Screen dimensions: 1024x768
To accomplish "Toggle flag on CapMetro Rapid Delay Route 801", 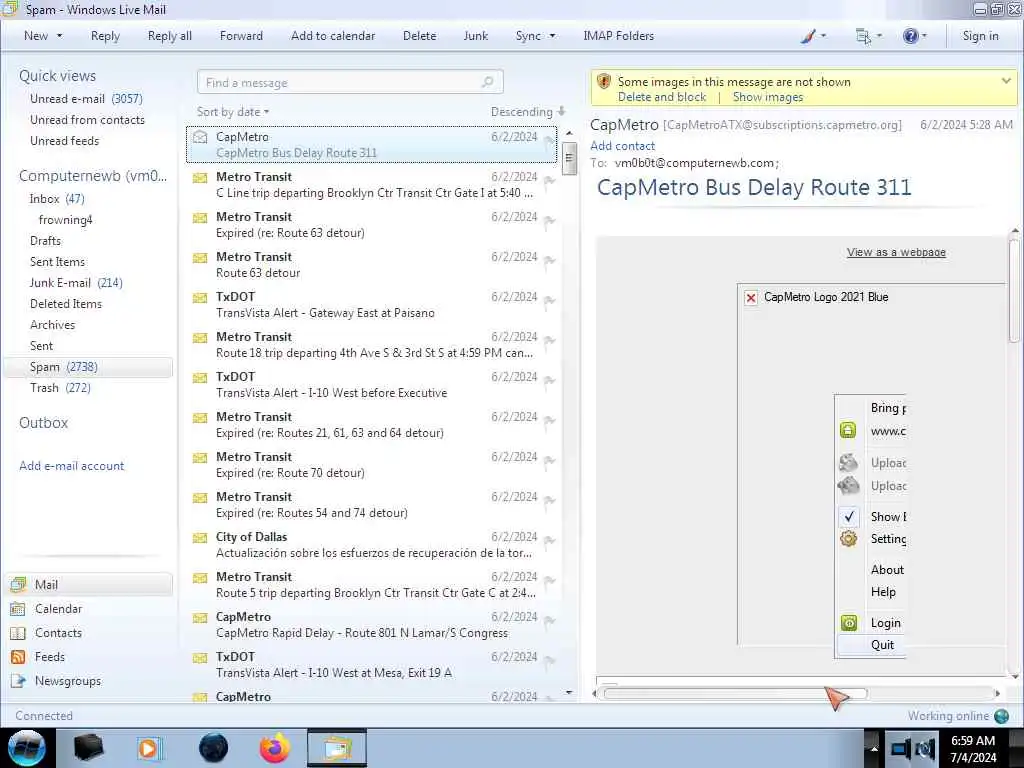I will click(x=550, y=621).
